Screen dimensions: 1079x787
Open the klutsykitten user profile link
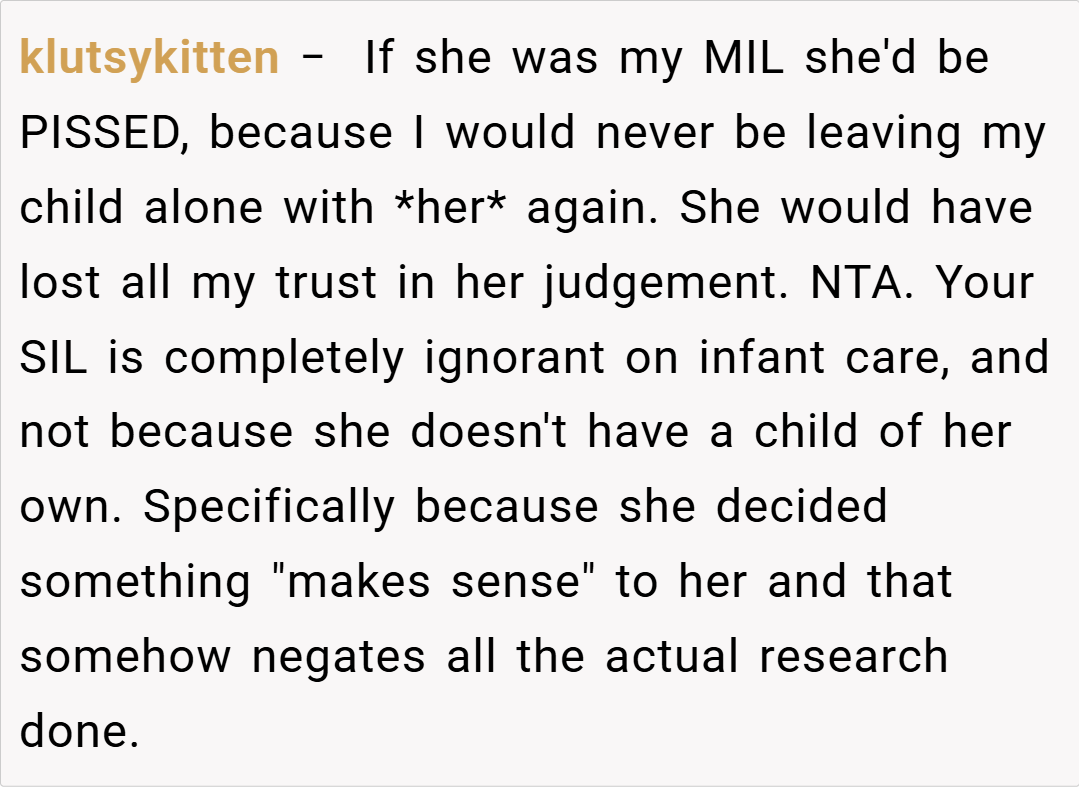click(149, 58)
